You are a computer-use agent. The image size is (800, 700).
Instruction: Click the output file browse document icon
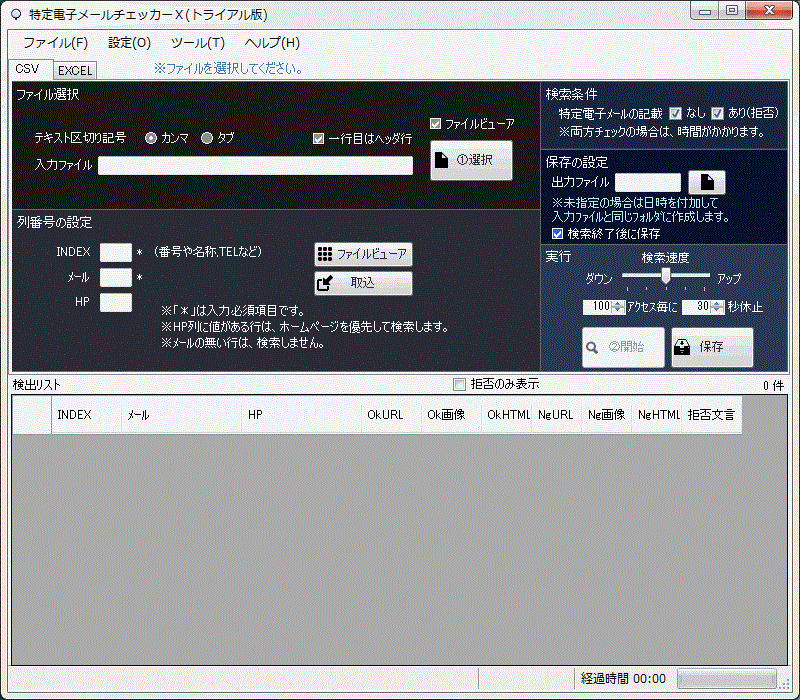click(707, 182)
